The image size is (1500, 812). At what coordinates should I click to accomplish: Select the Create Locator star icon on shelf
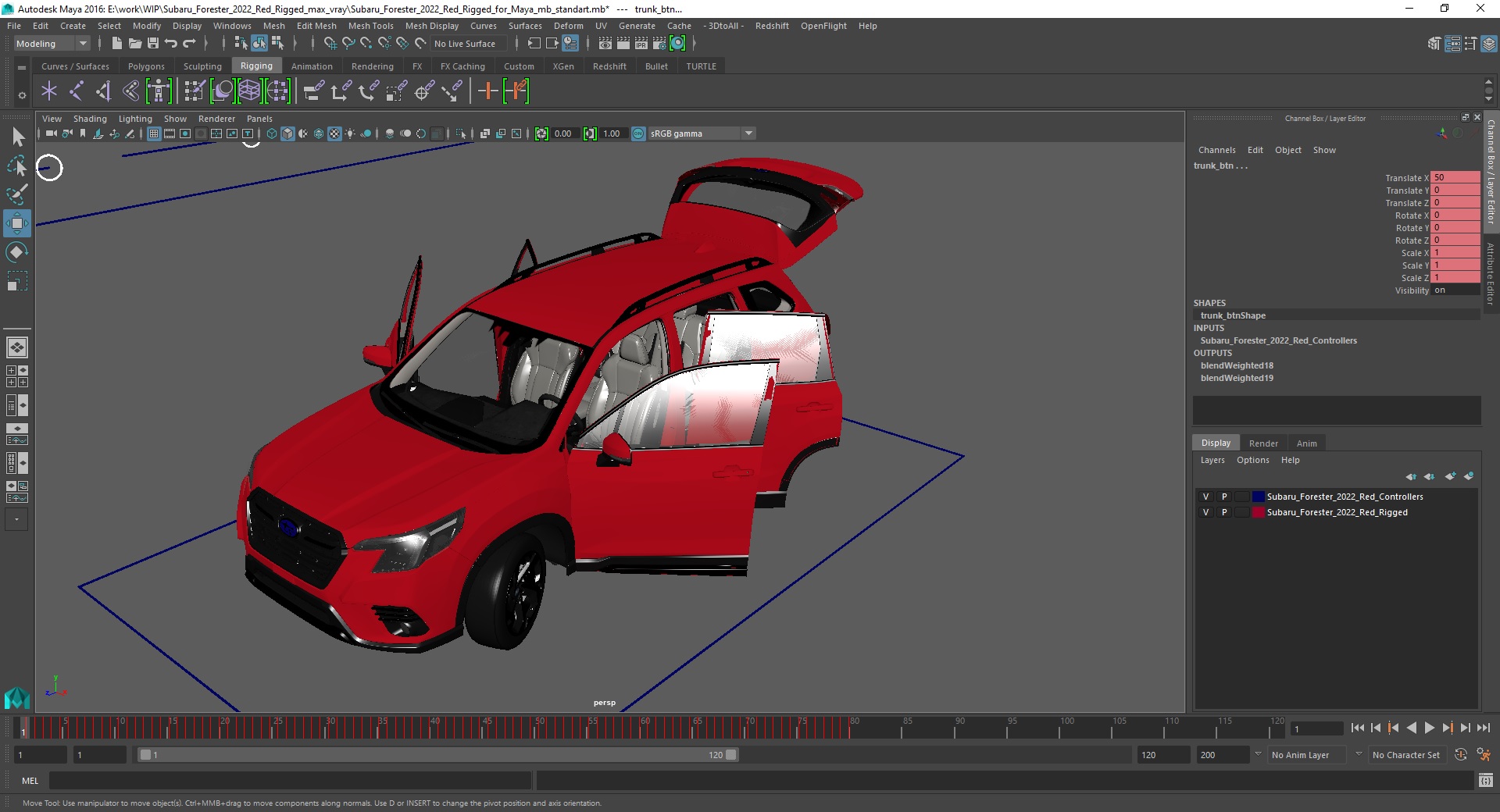click(49, 91)
